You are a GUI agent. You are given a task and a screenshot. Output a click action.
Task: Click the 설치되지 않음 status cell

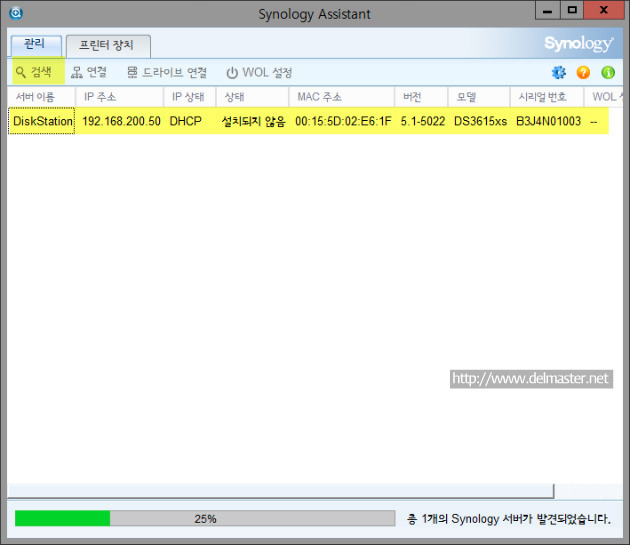coord(254,121)
